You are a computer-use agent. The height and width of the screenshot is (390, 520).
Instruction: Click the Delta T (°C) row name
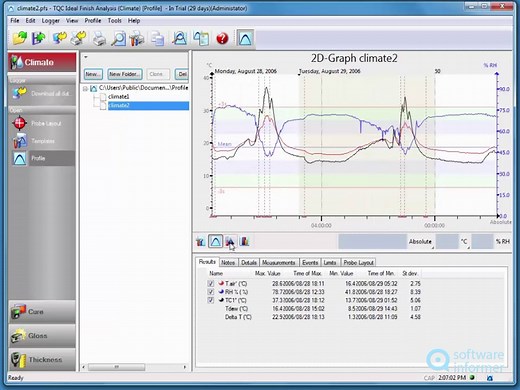click(238, 317)
